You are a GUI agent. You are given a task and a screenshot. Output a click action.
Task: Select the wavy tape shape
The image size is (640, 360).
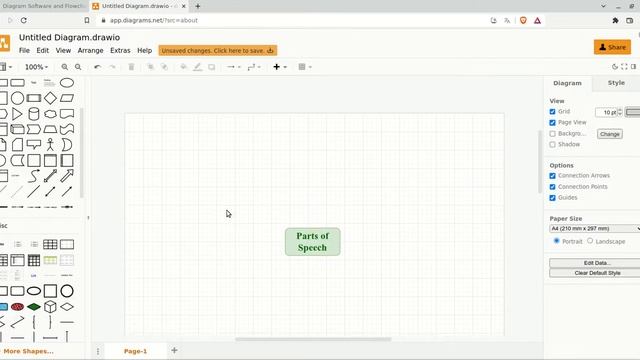pos(67,129)
